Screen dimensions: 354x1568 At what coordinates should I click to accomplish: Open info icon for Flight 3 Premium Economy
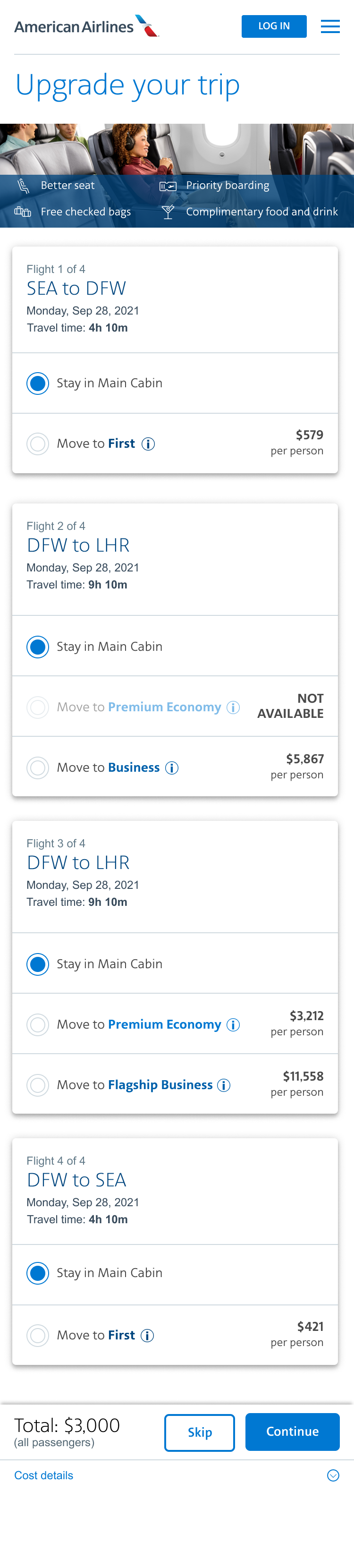click(x=233, y=1024)
